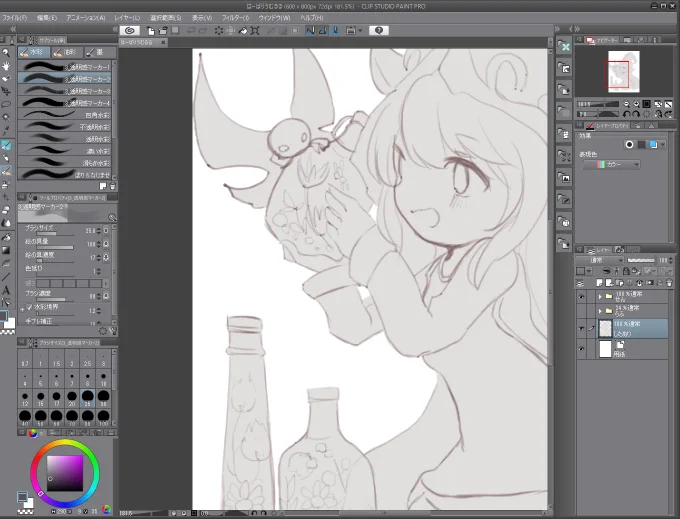Click the Undo arrow in command bar
The height and width of the screenshot is (519, 680).
[x=191, y=30]
